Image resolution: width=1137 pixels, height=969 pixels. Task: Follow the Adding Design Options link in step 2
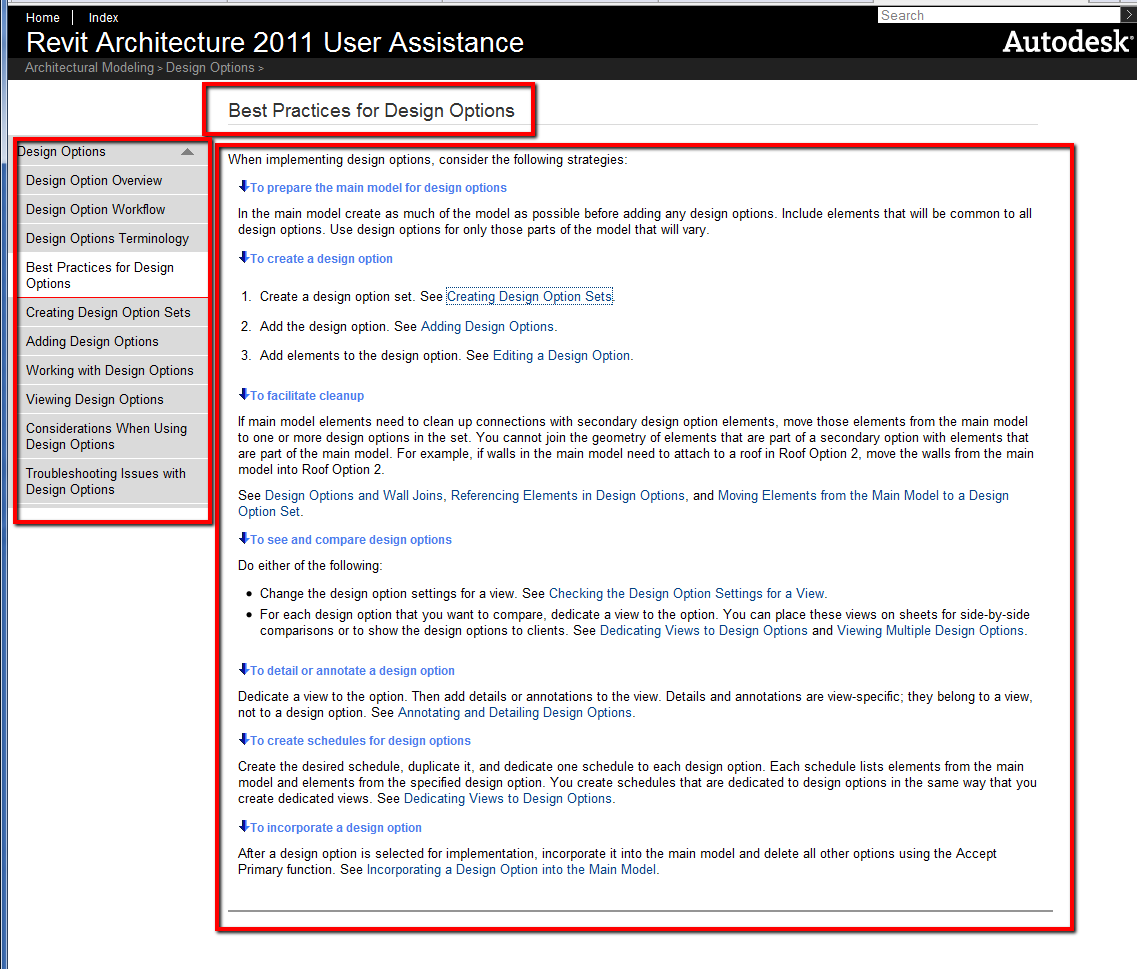coord(487,326)
